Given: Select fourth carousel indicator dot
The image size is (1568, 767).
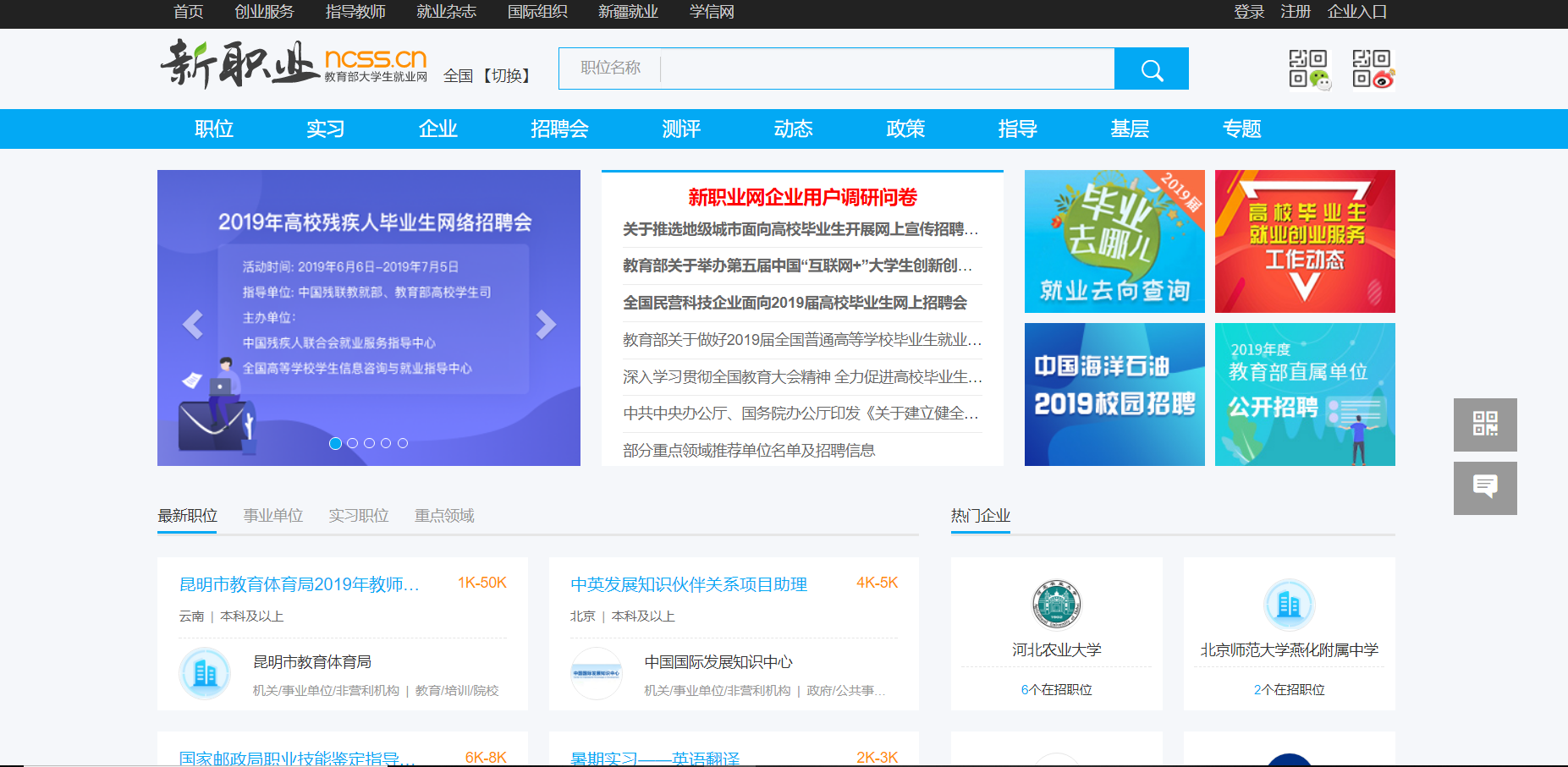Looking at the screenshot, I should [x=386, y=443].
